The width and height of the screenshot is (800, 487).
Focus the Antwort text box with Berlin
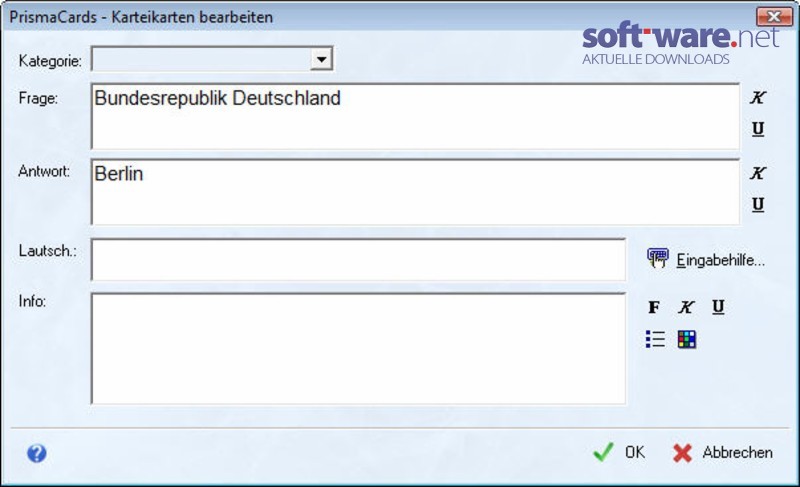pos(415,192)
